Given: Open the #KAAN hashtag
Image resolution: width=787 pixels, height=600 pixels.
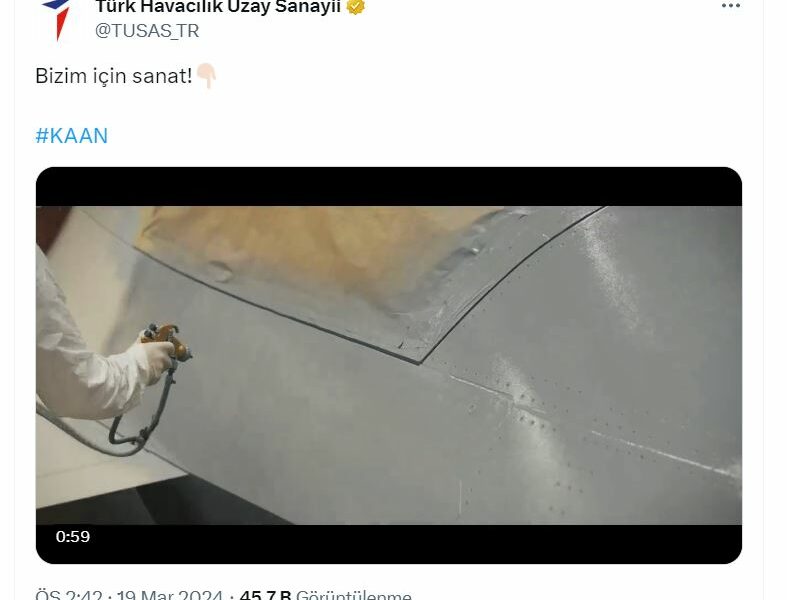Looking at the screenshot, I should point(72,136).
